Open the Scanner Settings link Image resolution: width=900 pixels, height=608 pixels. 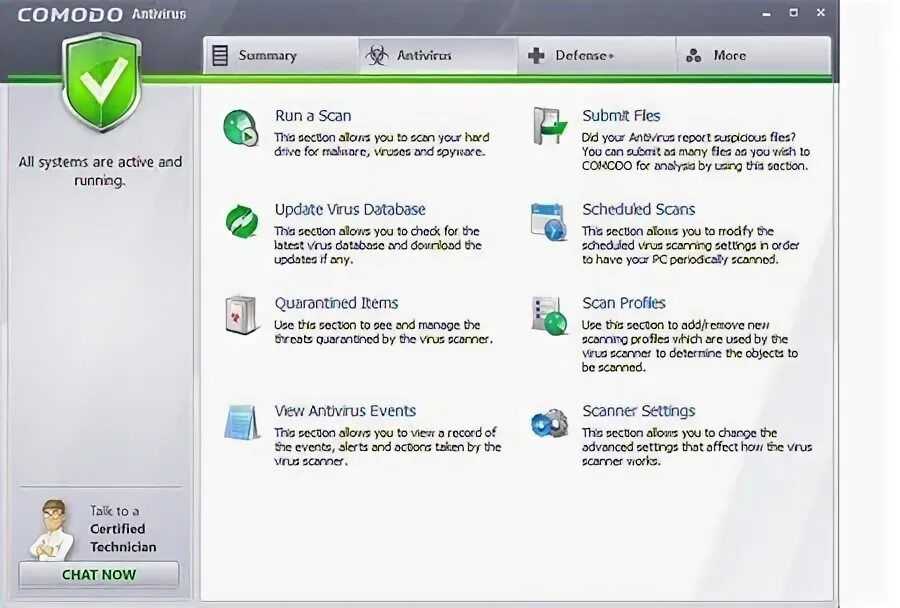pyautogui.click(x=639, y=410)
